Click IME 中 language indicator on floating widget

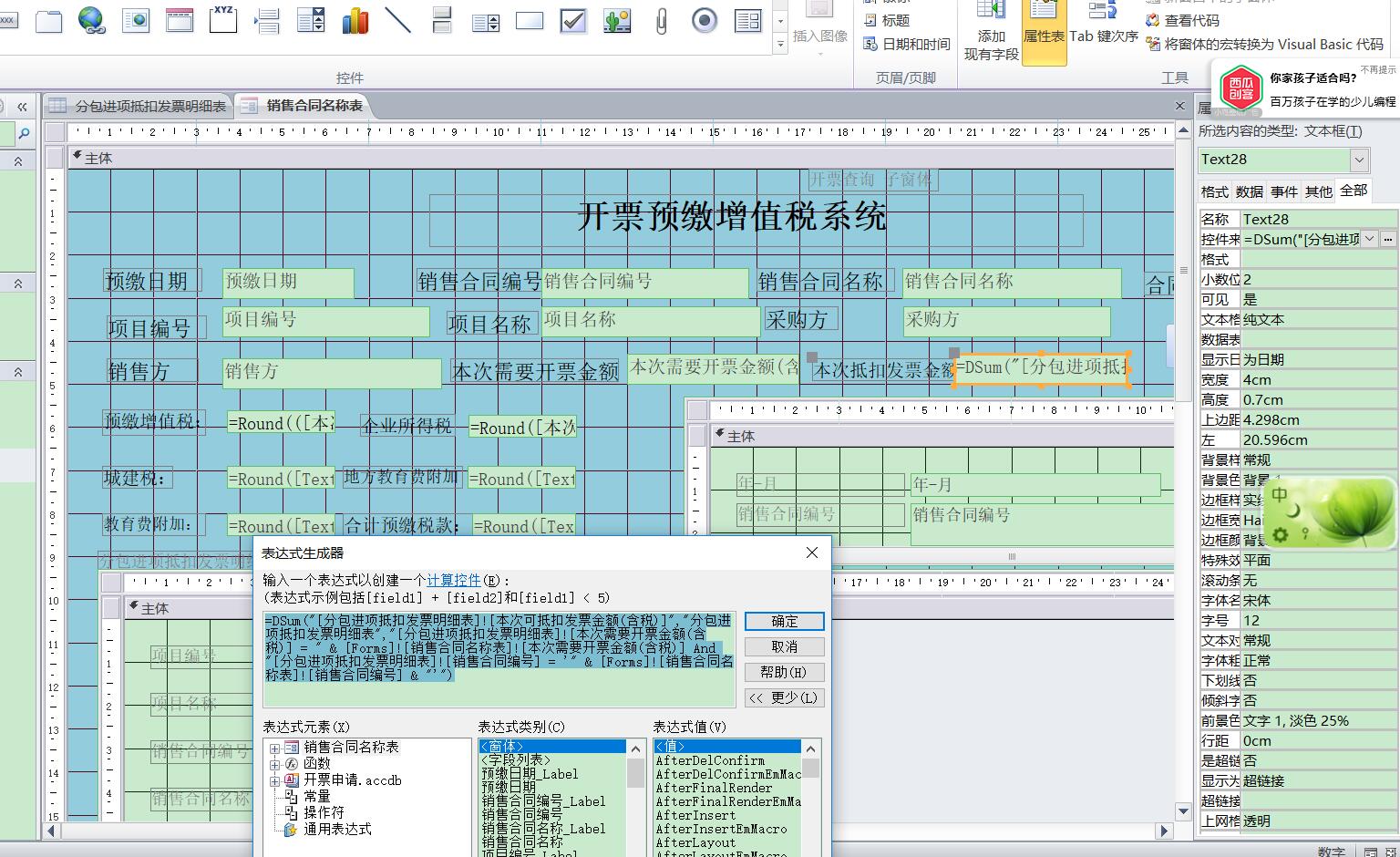click(x=1280, y=495)
